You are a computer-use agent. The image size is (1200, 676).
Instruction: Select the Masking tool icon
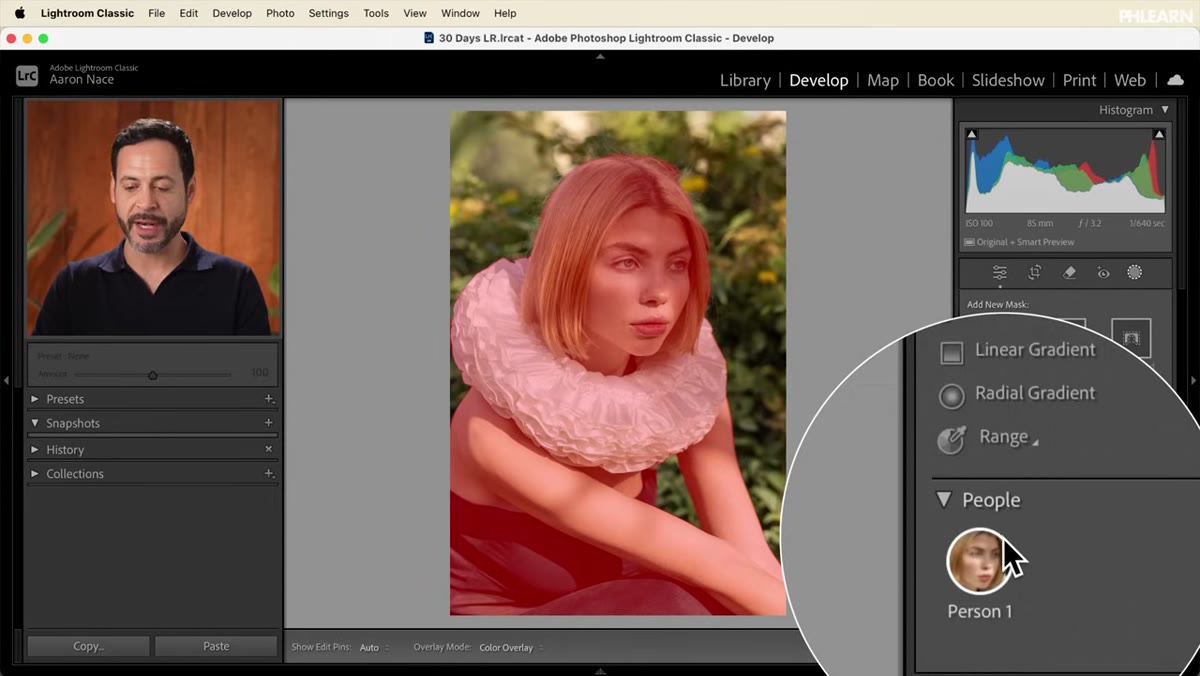pos(1135,272)
